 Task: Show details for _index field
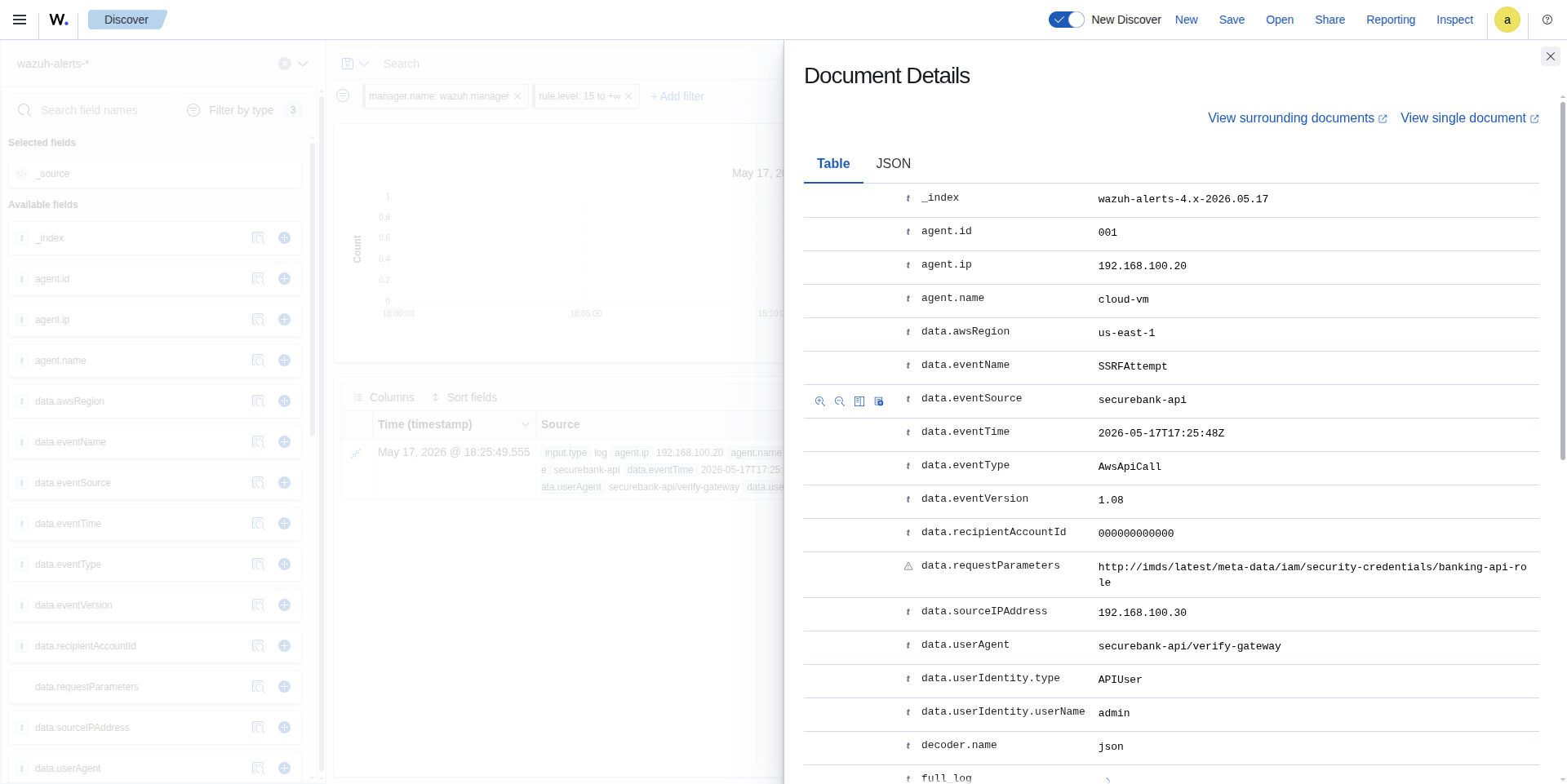pos(258,238)
